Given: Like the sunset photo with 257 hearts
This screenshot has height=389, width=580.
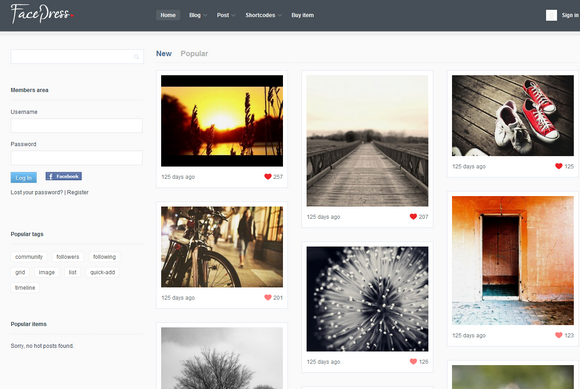Looking at the screenshot, I should click(268, 176).
